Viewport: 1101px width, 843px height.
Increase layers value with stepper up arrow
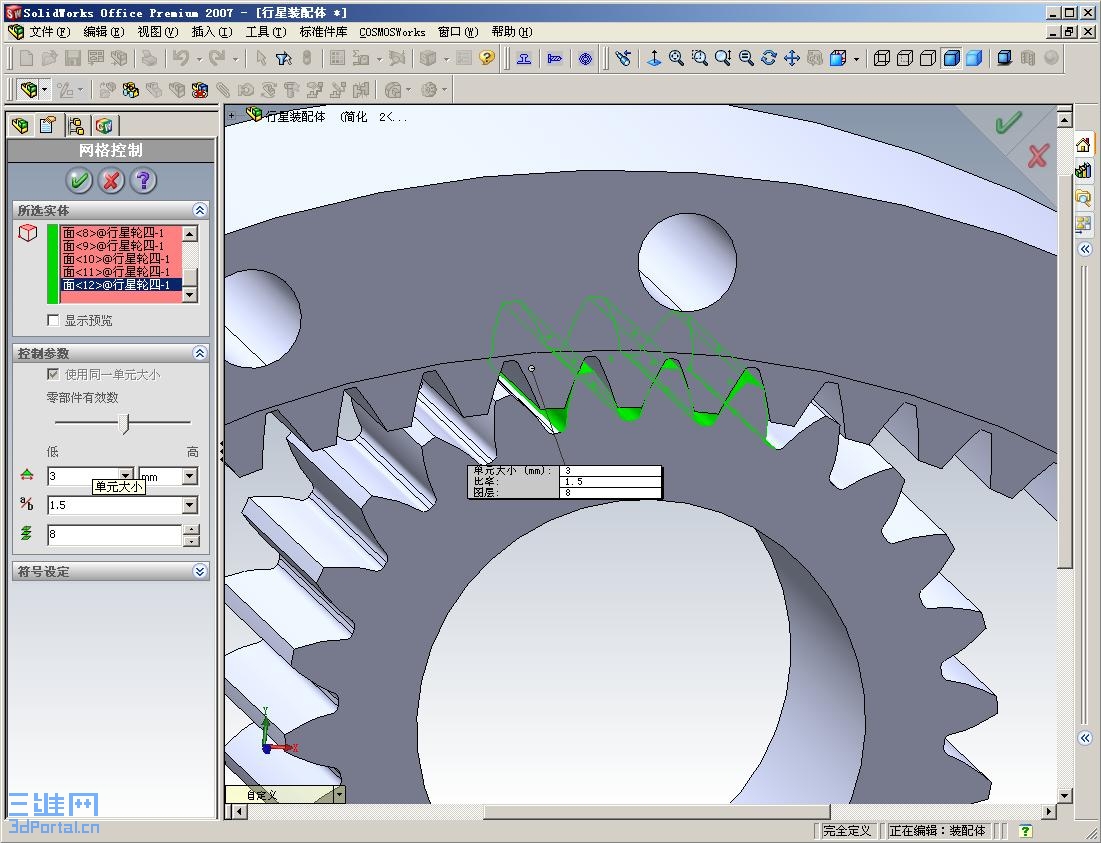coord(190,529)
